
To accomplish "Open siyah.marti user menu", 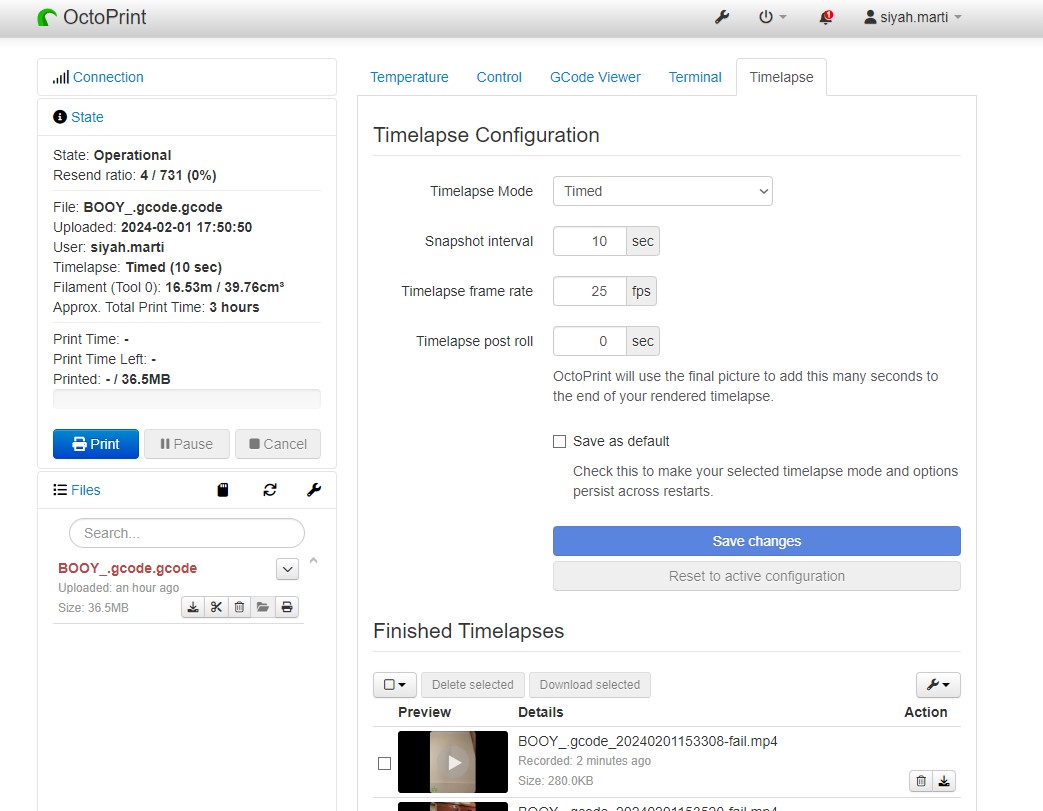I will (x=913, y=17).
